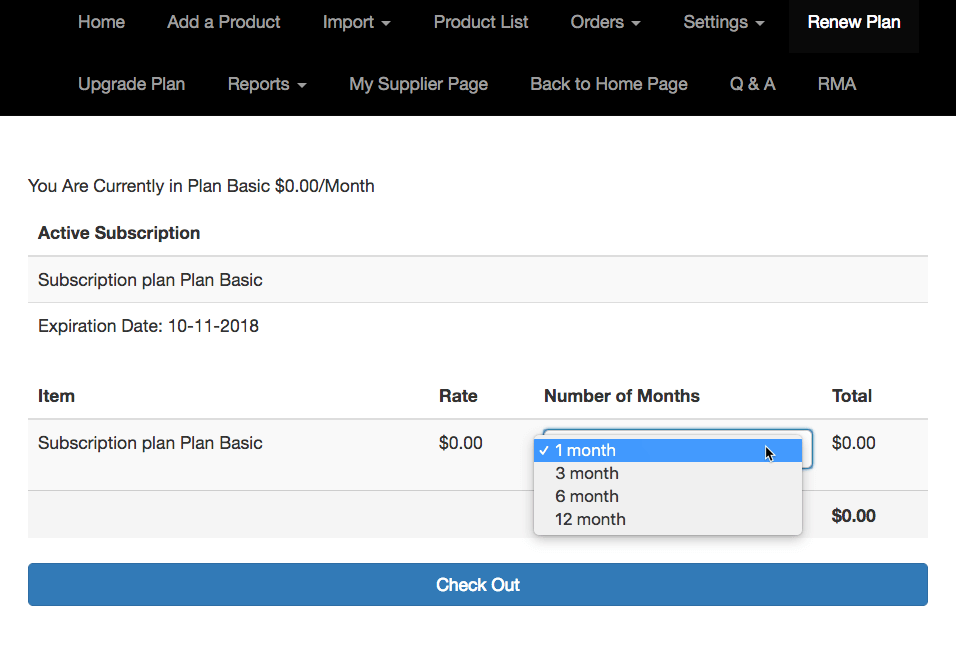Screen dimensions: 956x647
Task: Open the Product List page
Action: tap(481, 22)
